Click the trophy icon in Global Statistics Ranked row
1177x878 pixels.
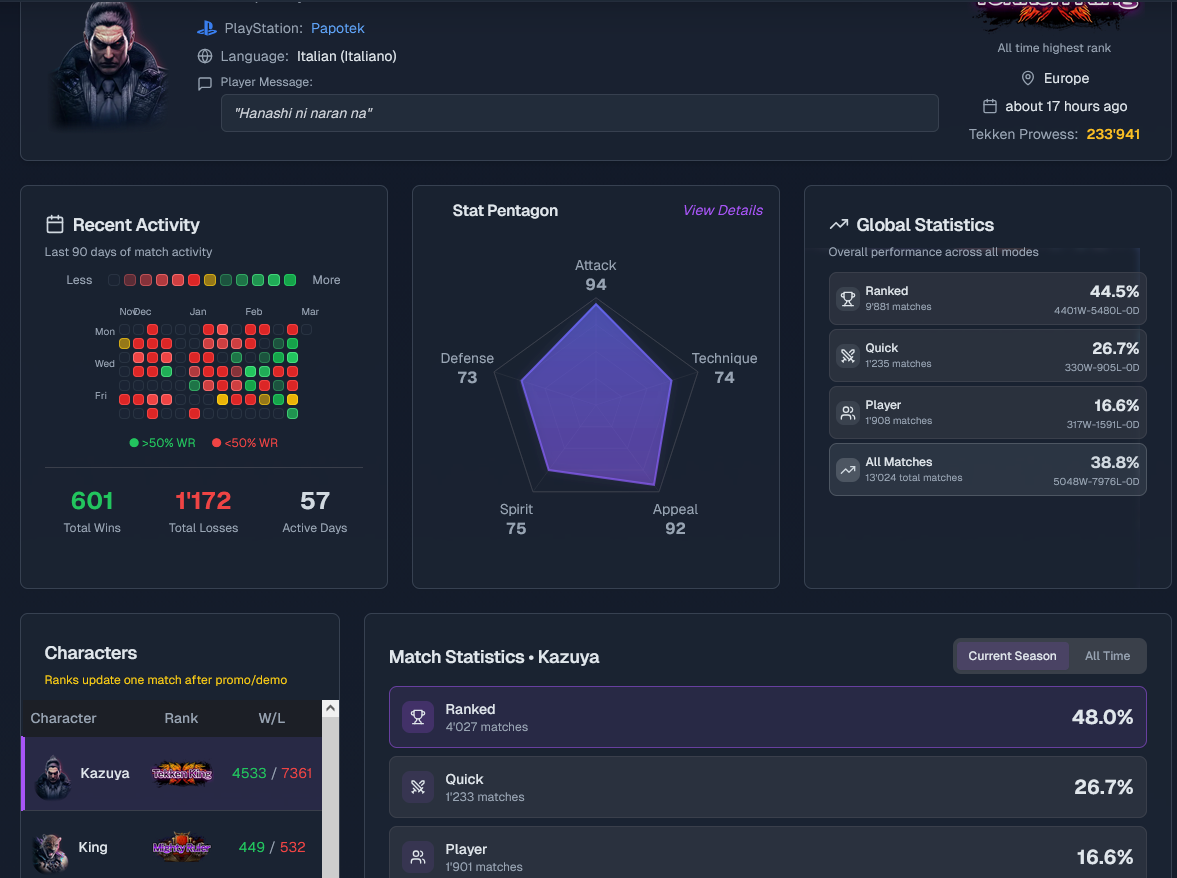[848, 298]
